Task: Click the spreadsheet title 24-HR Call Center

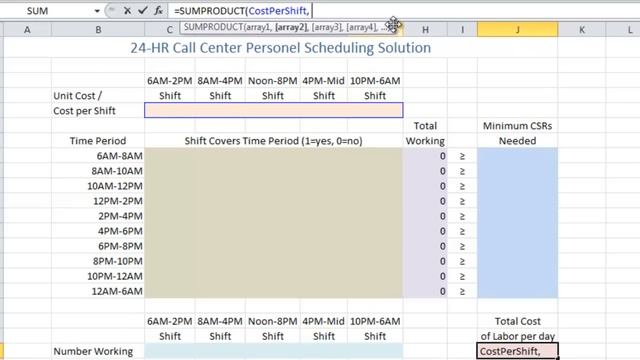Action: pos(280,48)
